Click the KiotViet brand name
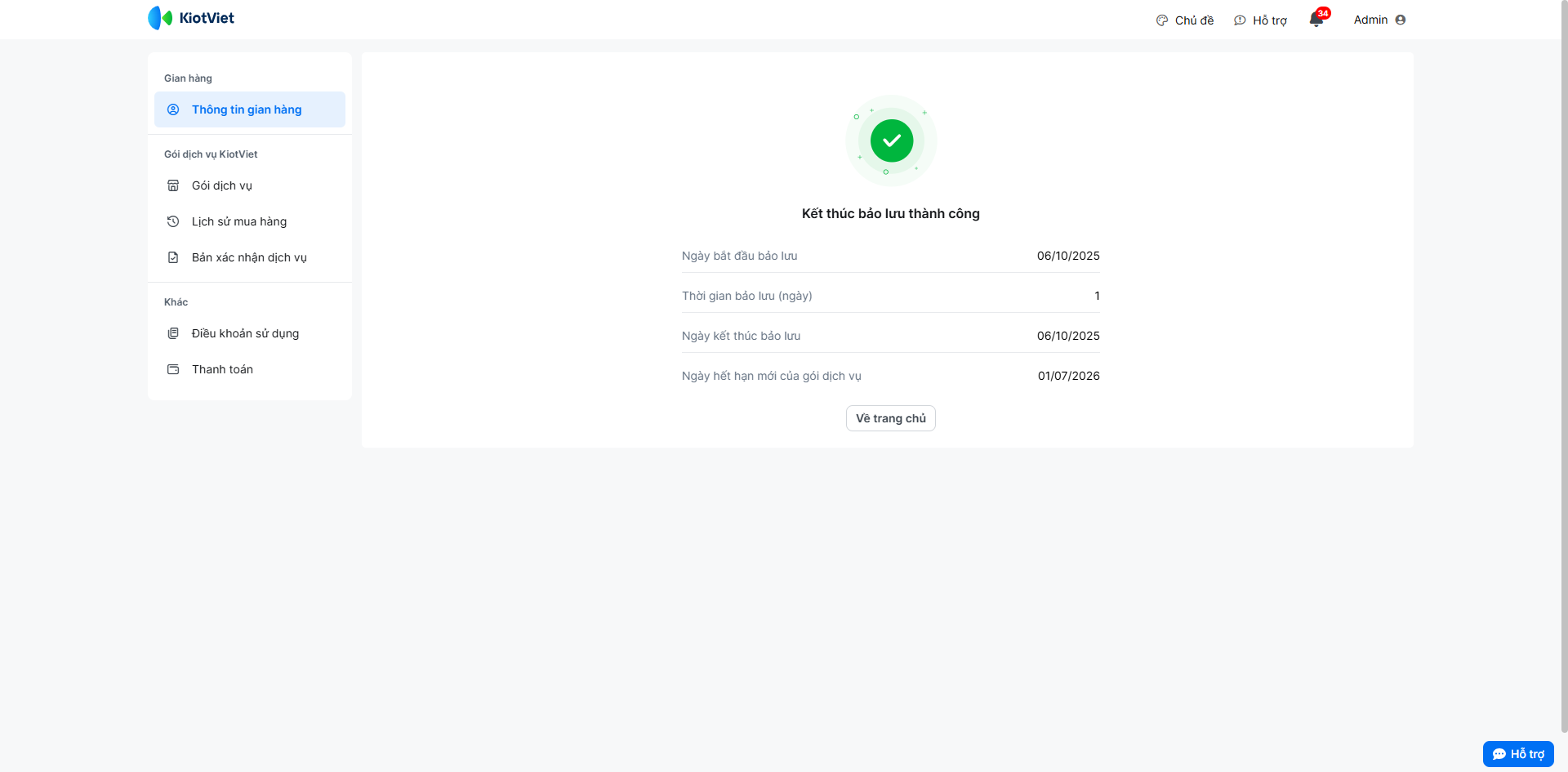 [207, 18]
